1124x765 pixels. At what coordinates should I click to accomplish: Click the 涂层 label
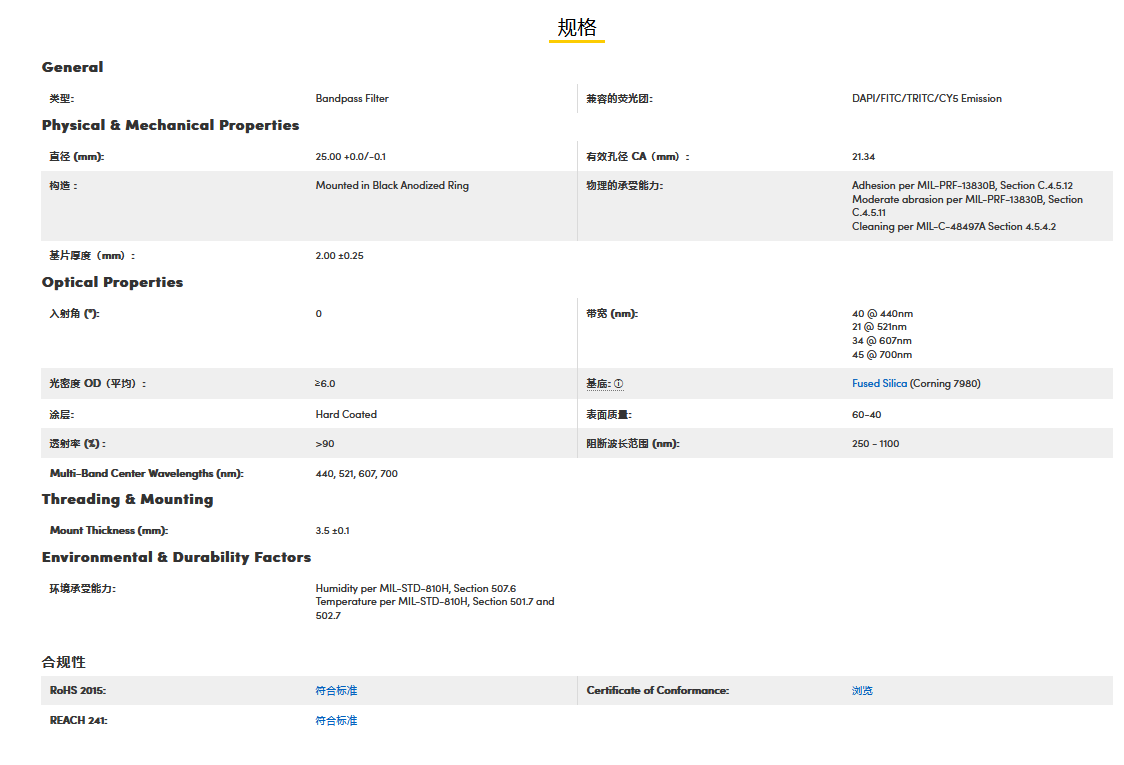(62, 414)
